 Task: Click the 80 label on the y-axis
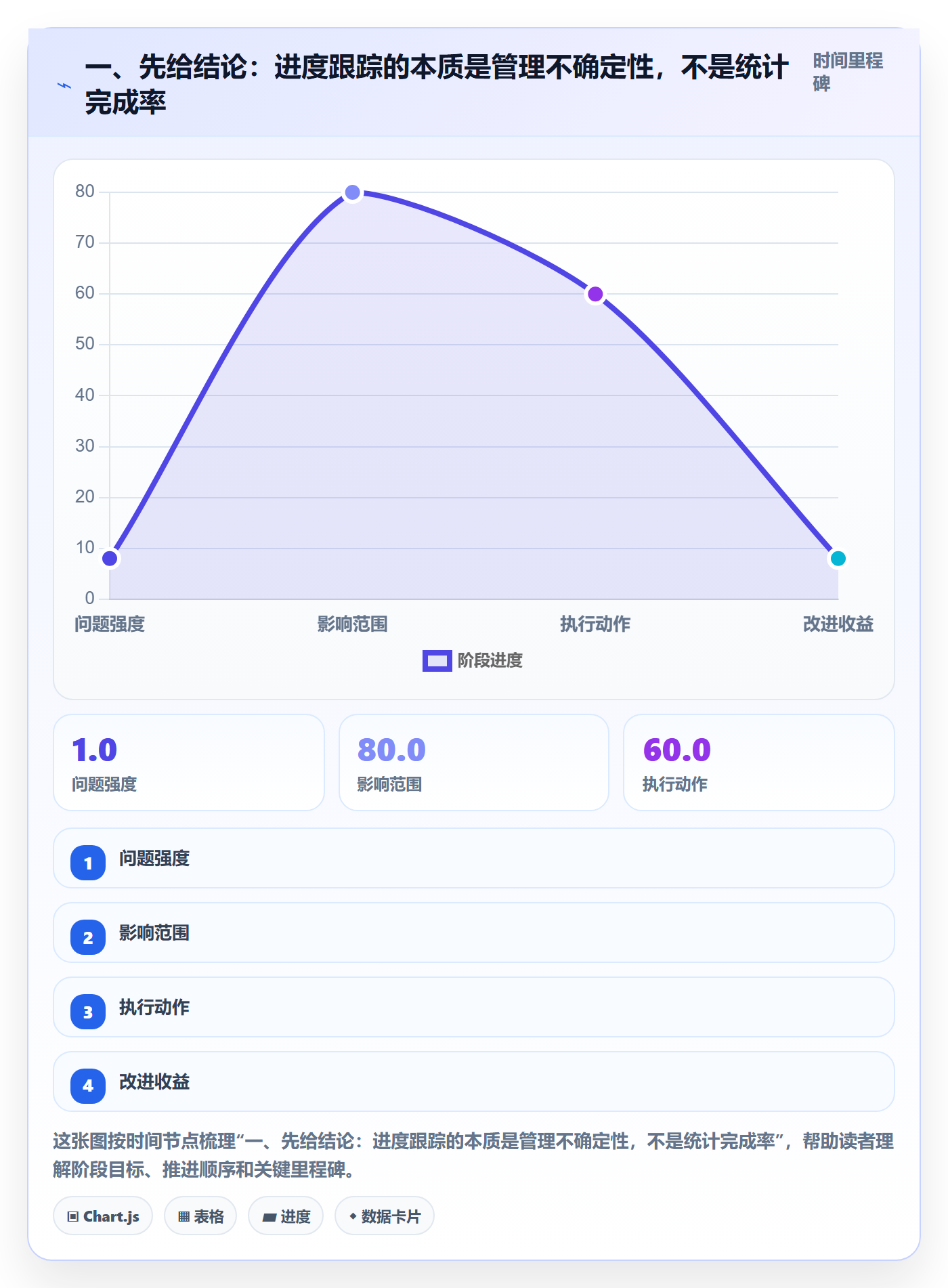pos(85,191)
